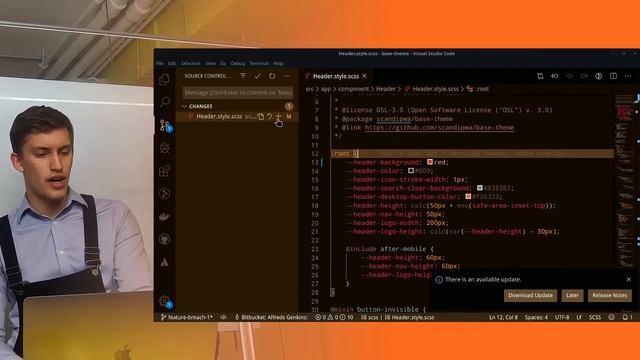Select the Header.style.scss editor tab

[x=336, y=76]
